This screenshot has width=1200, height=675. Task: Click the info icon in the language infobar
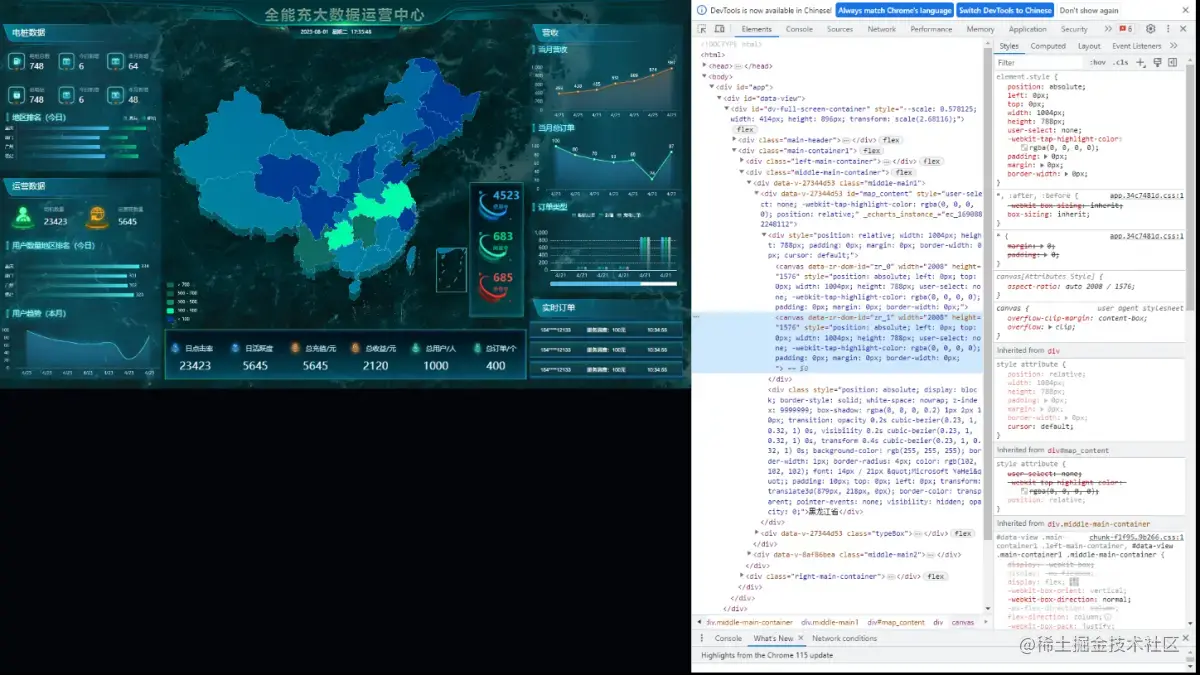(701, 10)
